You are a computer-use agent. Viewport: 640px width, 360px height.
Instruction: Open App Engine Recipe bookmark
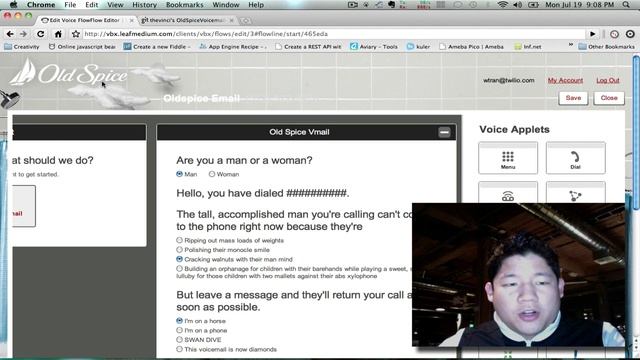click(x=233, y=47)
